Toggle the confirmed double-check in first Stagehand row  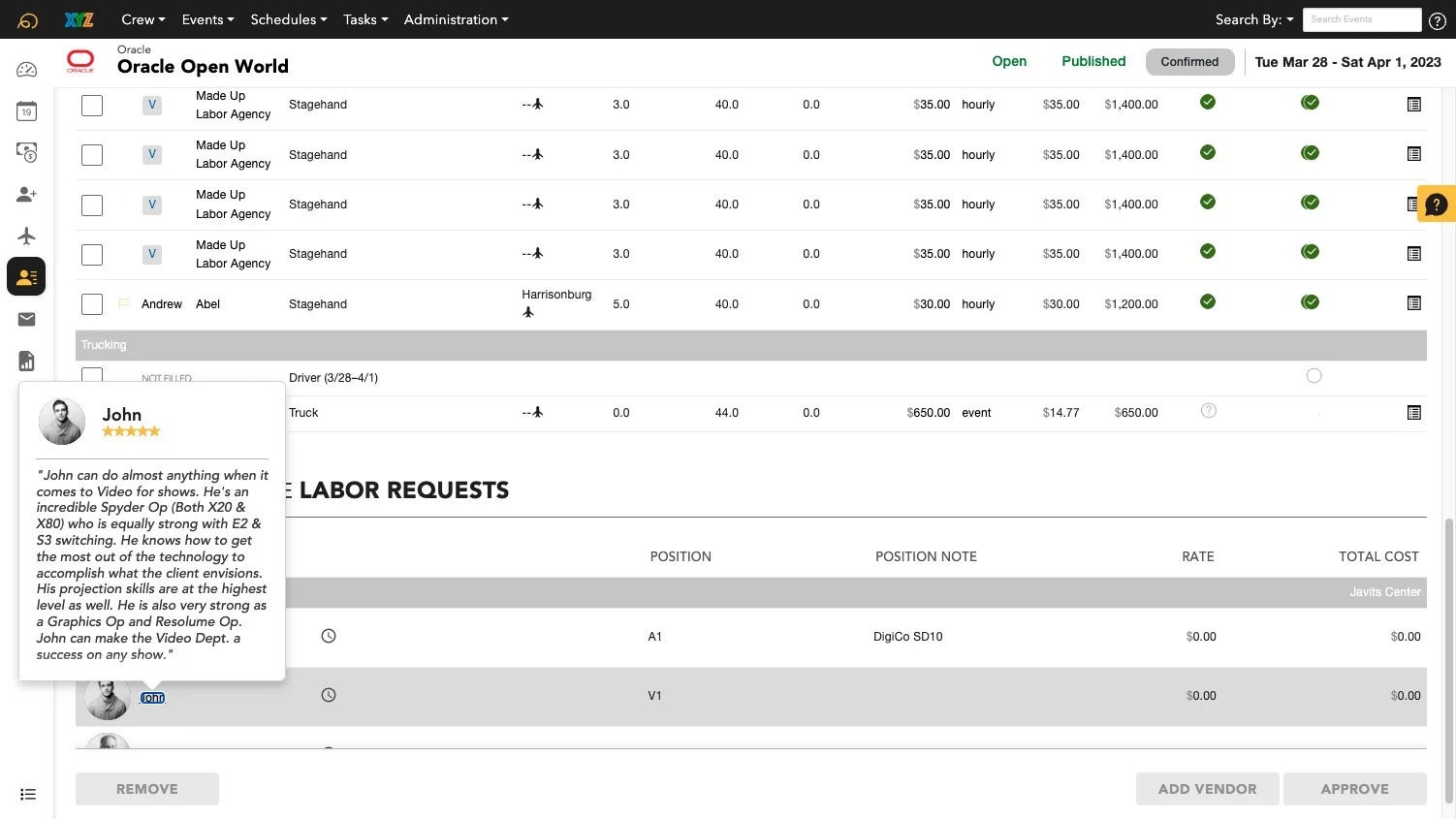click(x=1310, y=102)
